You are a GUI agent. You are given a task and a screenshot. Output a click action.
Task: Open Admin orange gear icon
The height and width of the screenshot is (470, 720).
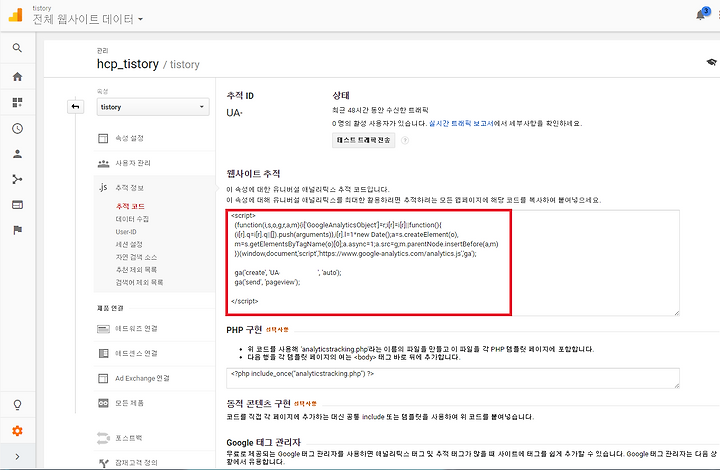(17, 431)
